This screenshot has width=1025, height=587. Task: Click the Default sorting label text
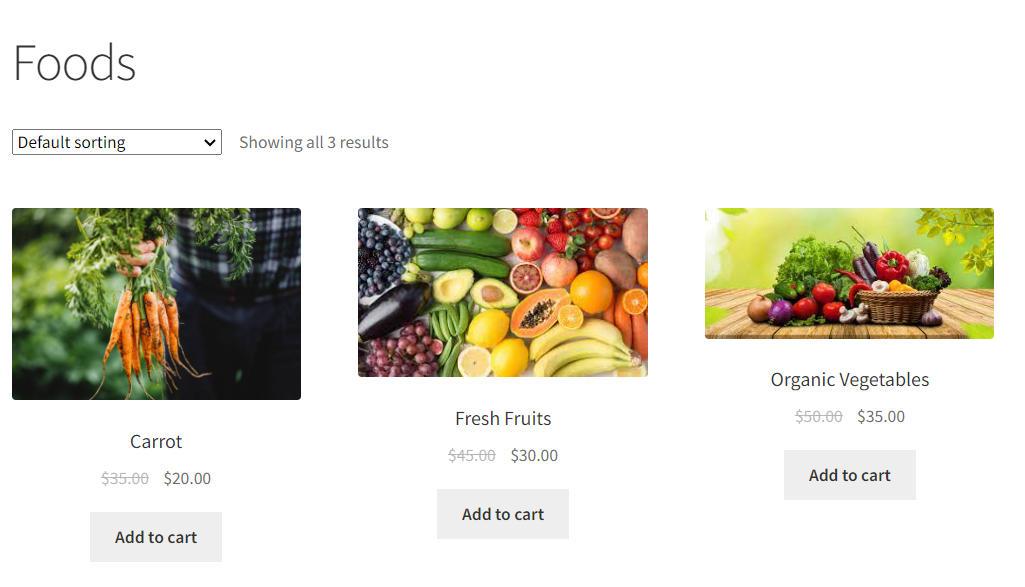point(71,143)
